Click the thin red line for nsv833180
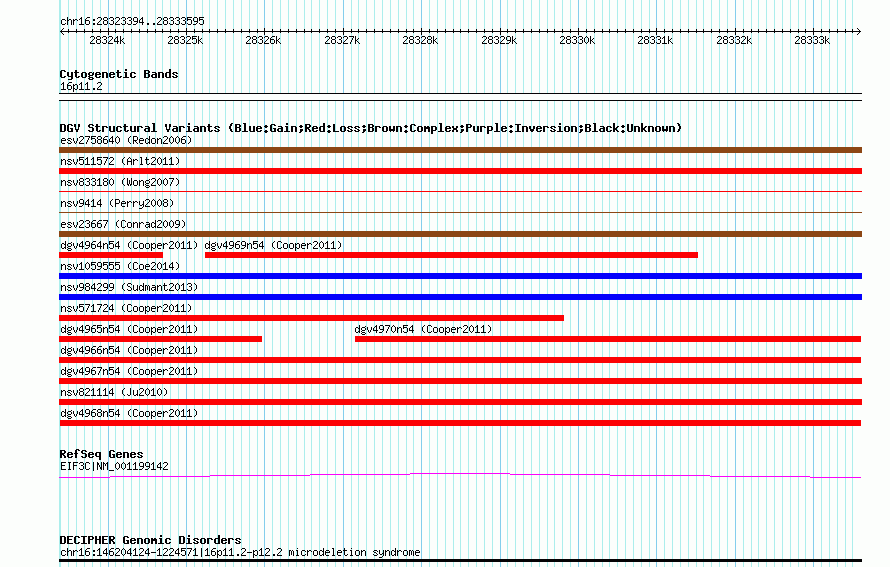The image size is (890, 567). coord(460,192)
